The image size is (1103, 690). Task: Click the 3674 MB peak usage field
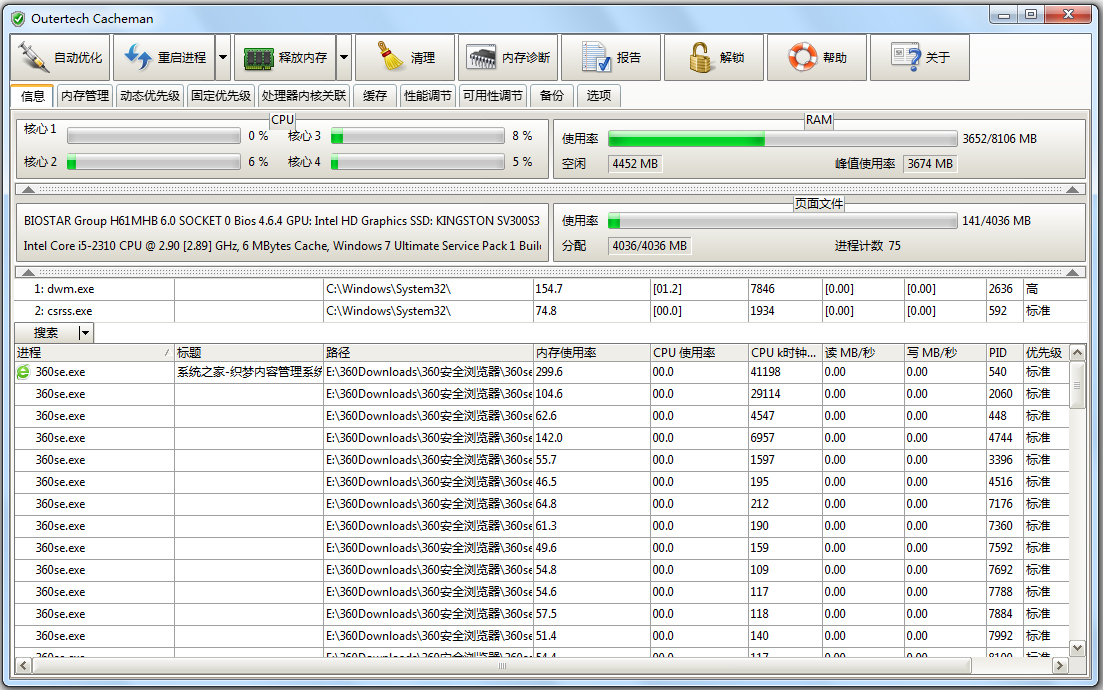(930, 164)
